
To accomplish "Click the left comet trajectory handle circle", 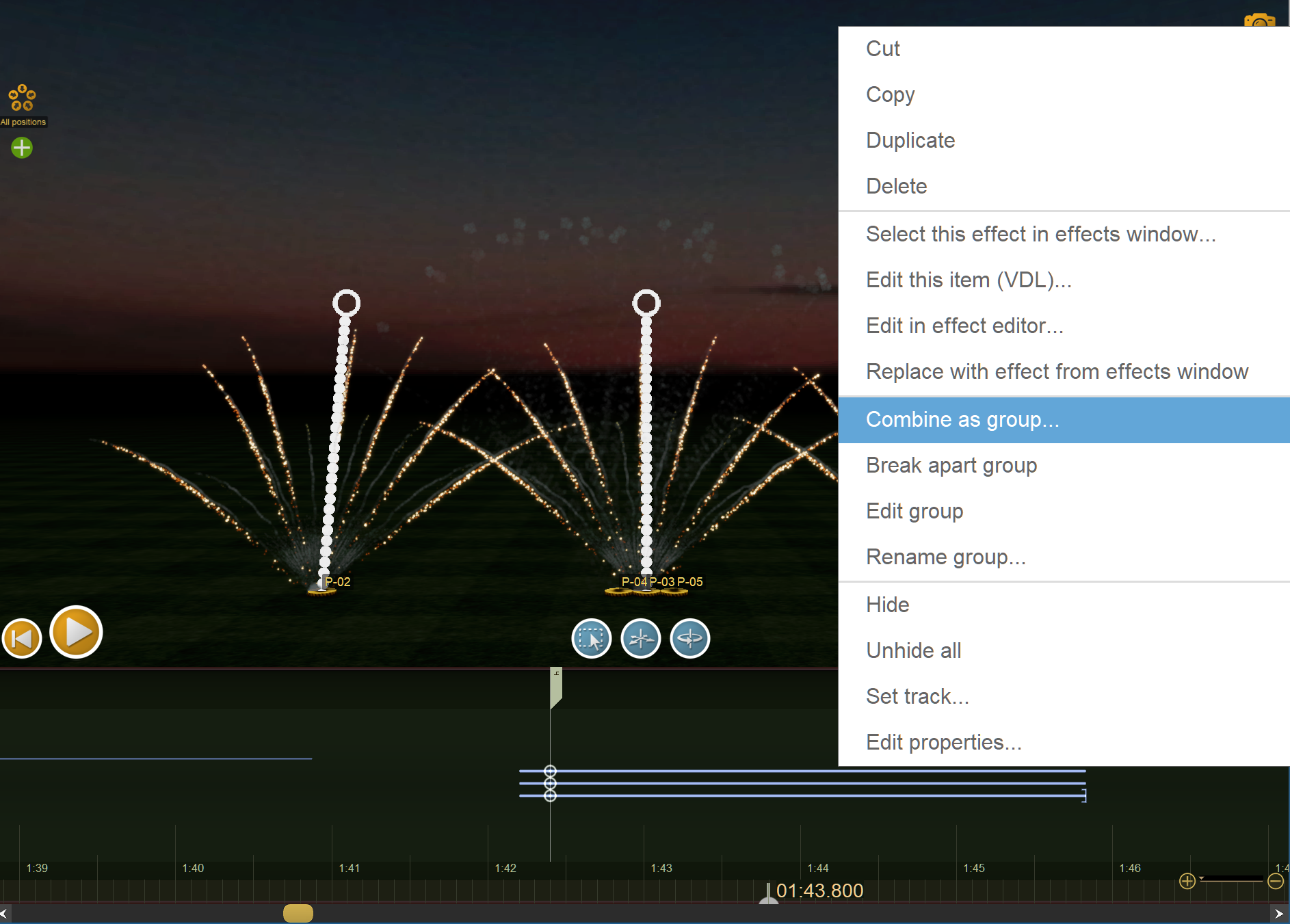I will click(347, 302).
